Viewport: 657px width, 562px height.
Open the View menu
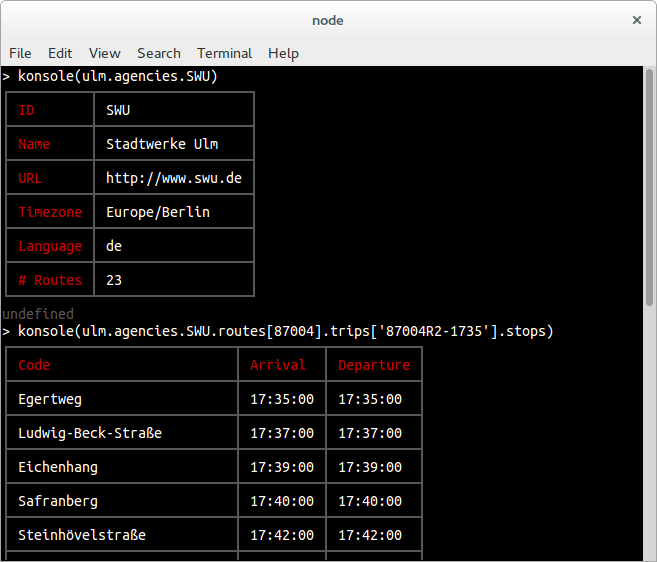pos(104,53)
